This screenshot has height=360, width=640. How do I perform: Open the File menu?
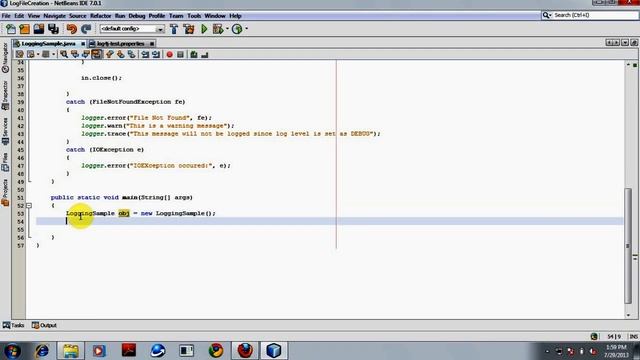tap(6, 16)
